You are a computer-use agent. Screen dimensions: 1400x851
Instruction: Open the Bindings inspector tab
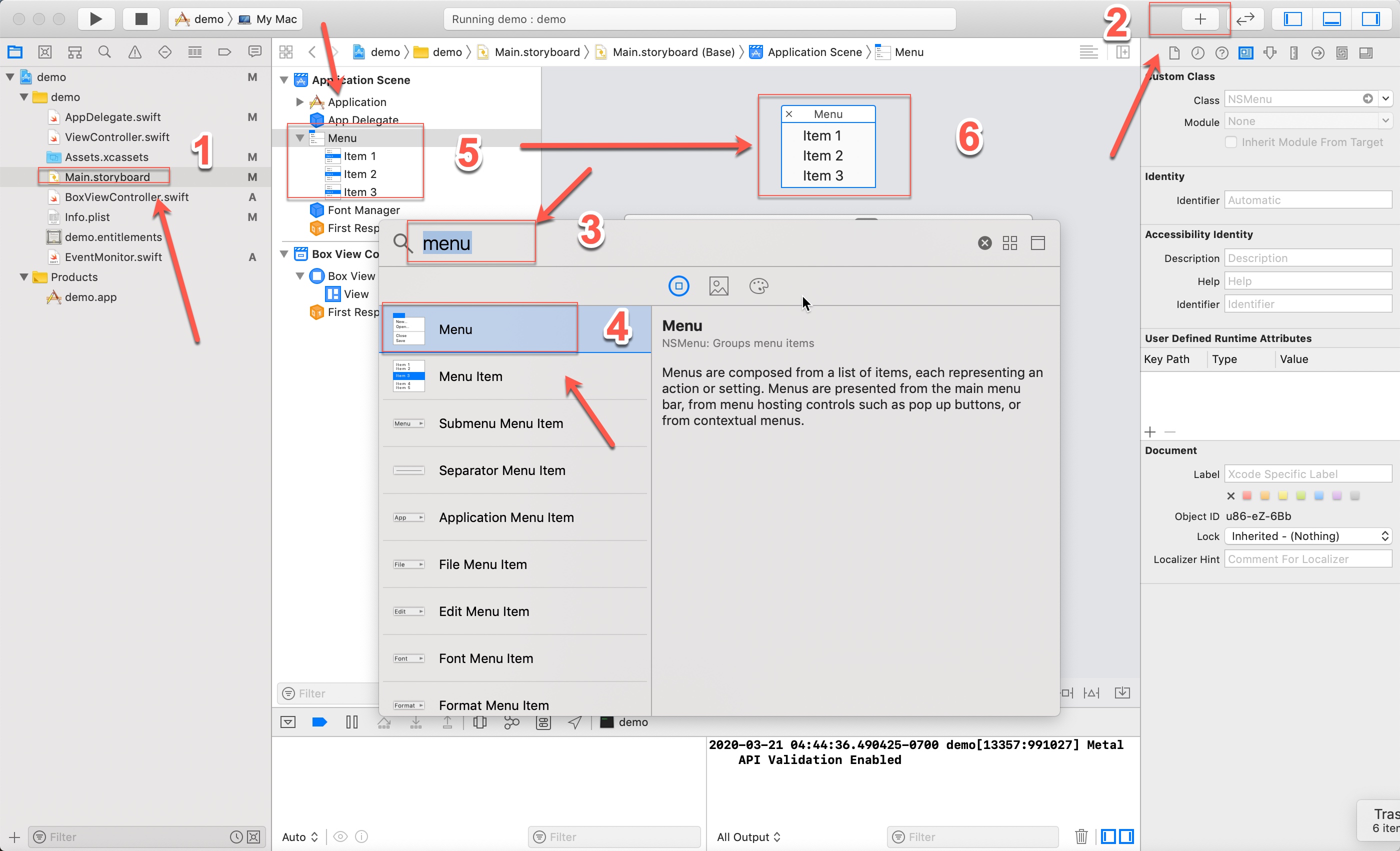coord(1342,53)
